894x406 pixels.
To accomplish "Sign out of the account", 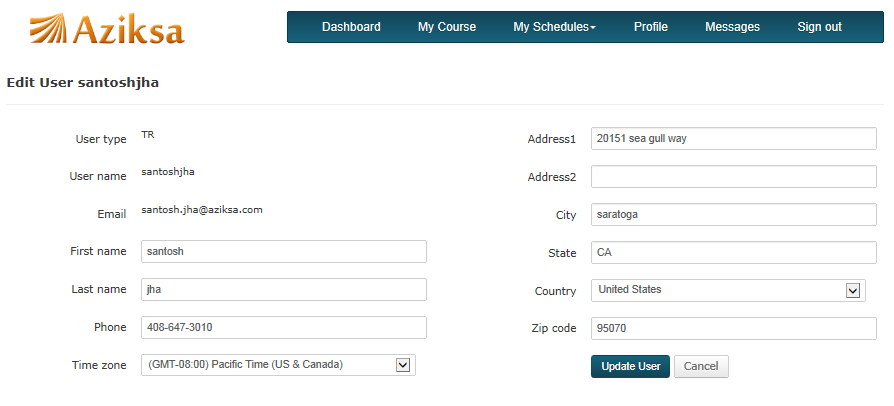I will click(x=819, y=27).
